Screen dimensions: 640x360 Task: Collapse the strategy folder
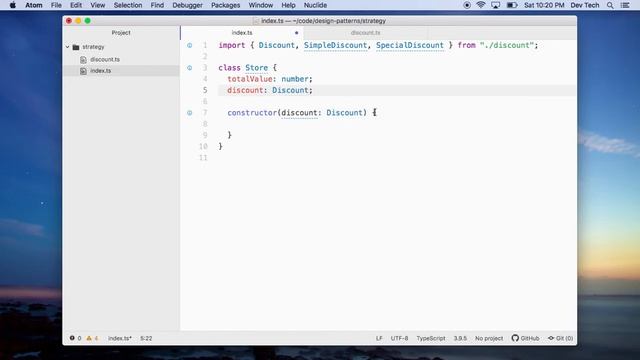tap(68, 47)
